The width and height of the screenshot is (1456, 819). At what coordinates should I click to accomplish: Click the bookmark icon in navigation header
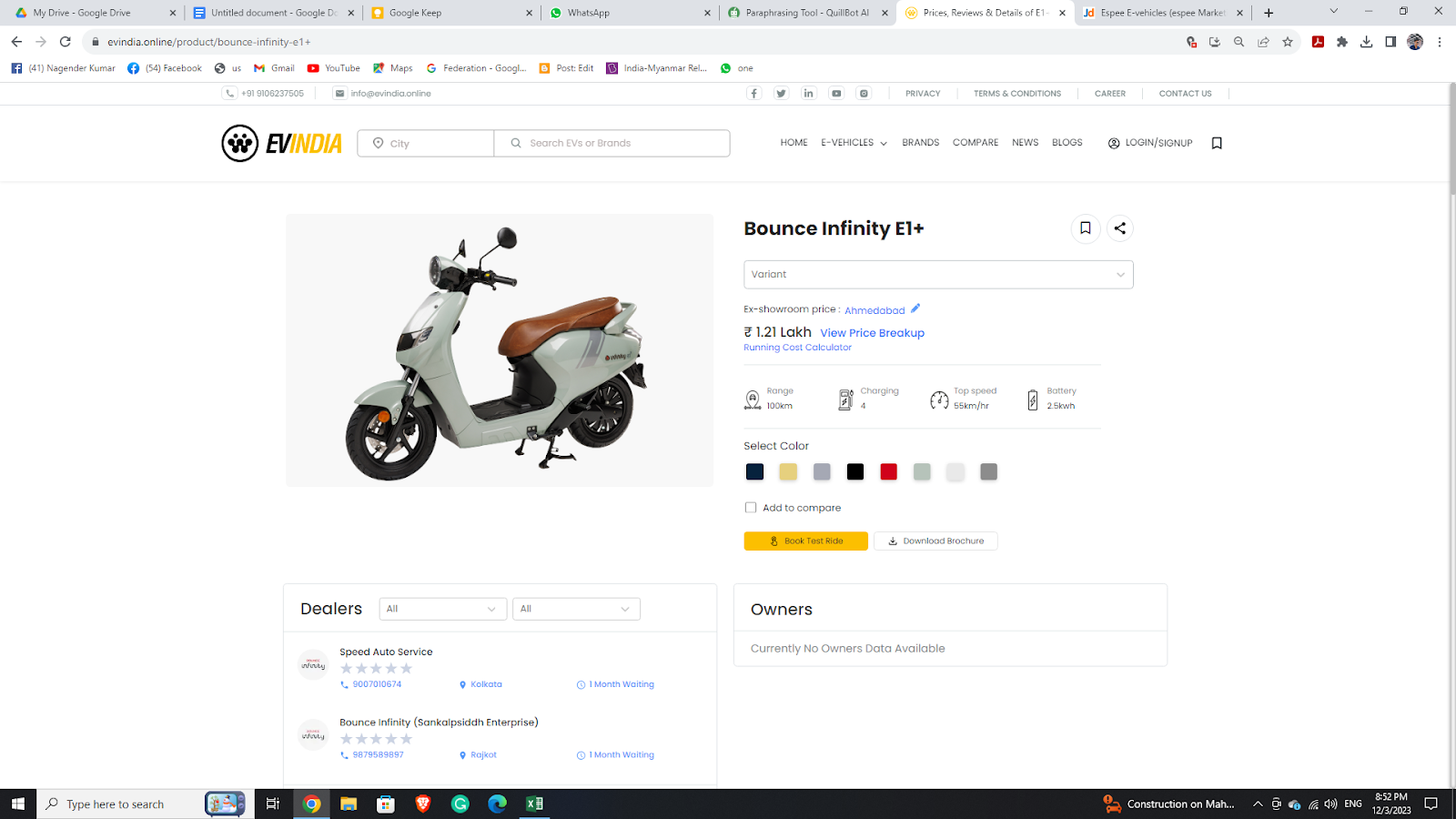[1217, 143]
